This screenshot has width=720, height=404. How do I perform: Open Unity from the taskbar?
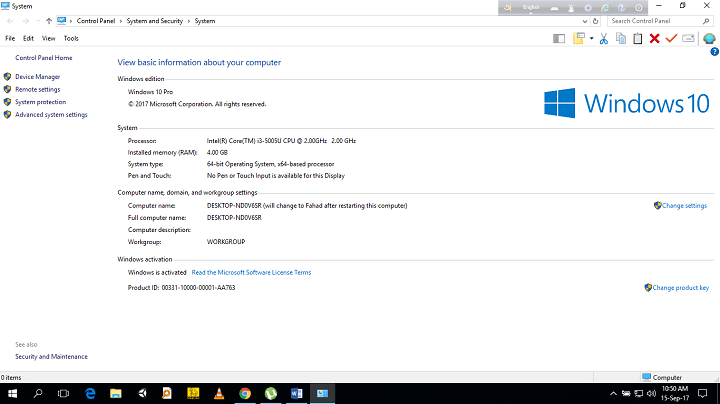pos(142,393)
